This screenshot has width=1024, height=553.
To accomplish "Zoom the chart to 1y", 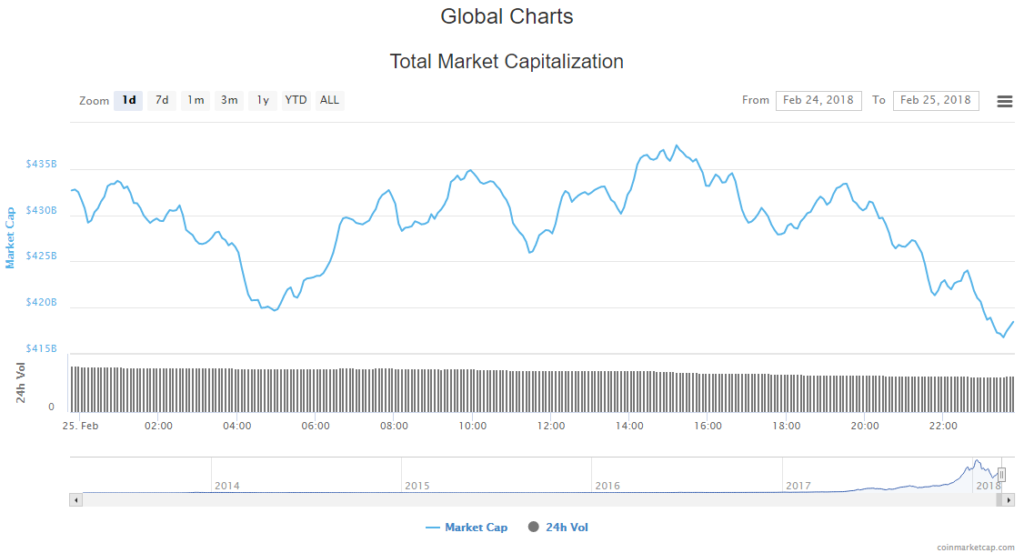I will pos(262,100).
